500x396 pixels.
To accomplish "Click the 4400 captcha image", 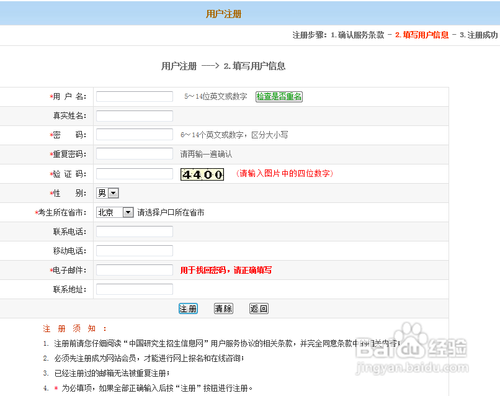I will [x=202, y=174].
